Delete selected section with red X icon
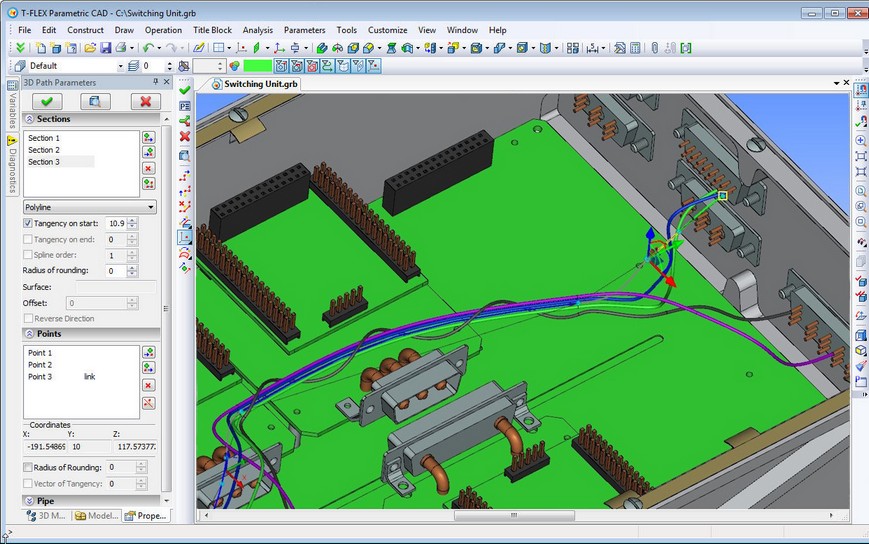The image size is (869, 544). pos(149,168)
